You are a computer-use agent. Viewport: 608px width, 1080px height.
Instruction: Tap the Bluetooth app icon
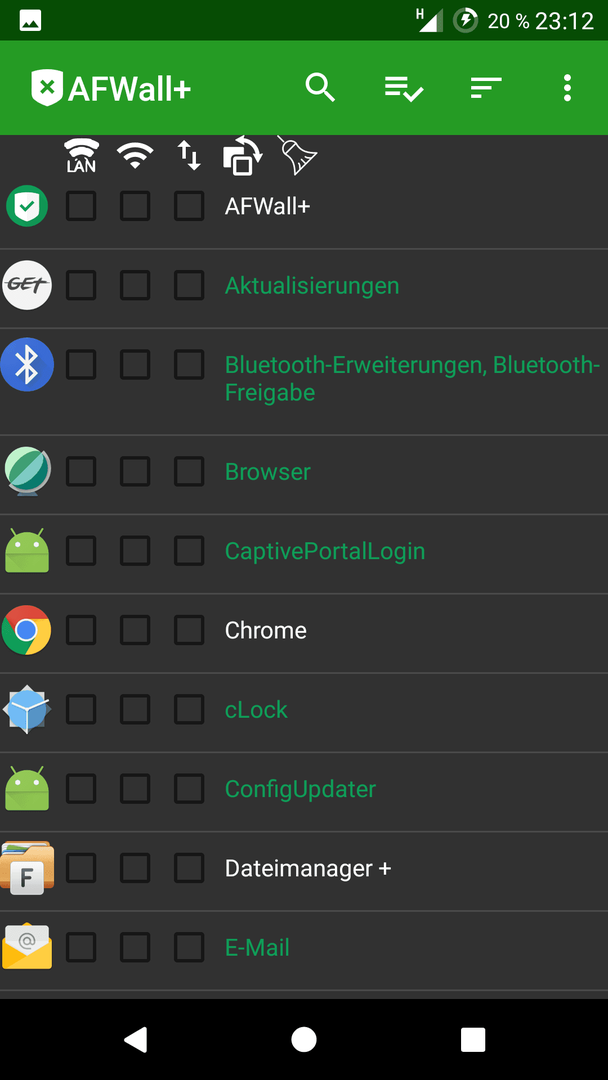pos(27,364)
